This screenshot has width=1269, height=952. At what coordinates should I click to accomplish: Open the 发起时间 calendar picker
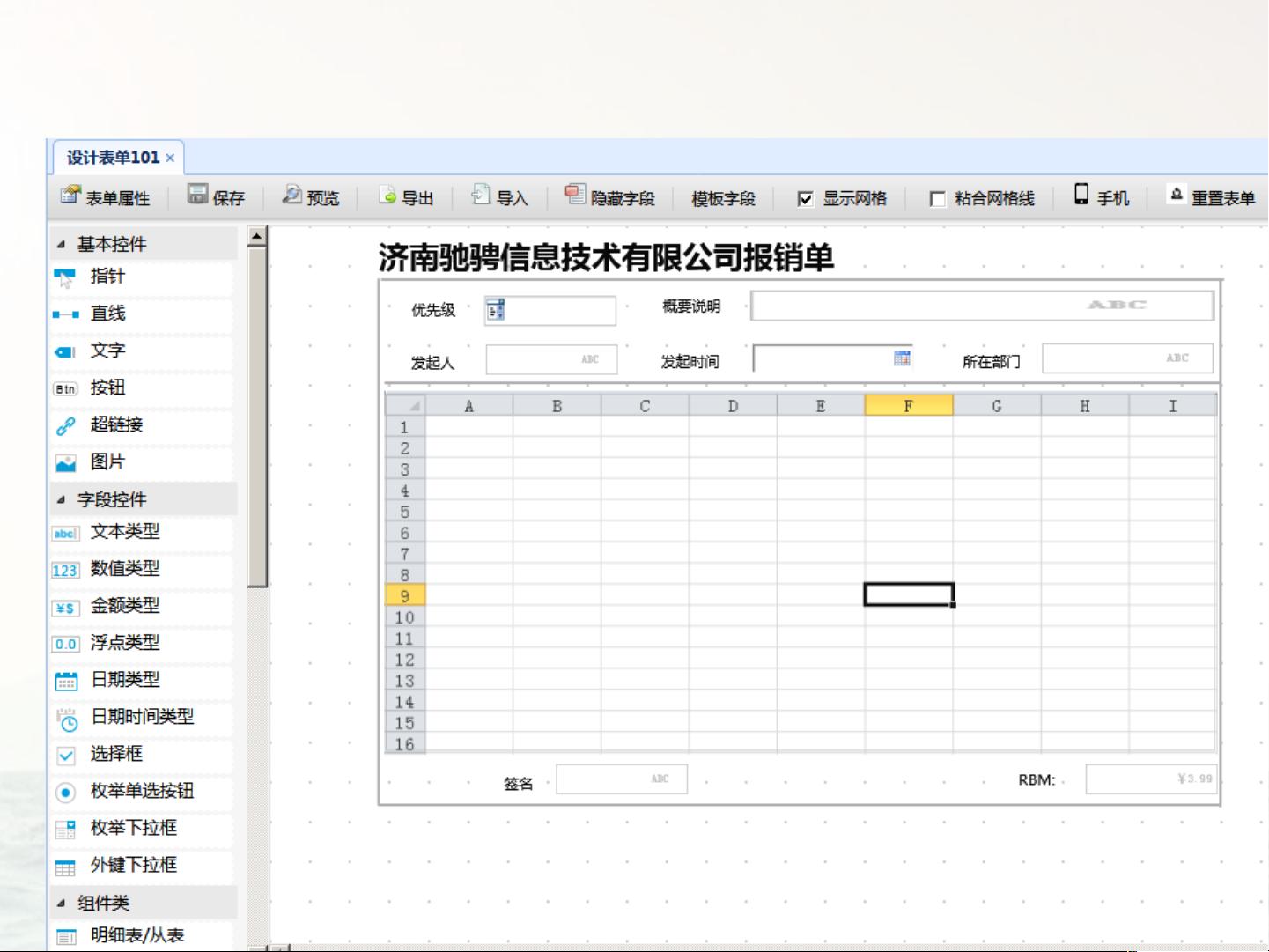(902, 358)
